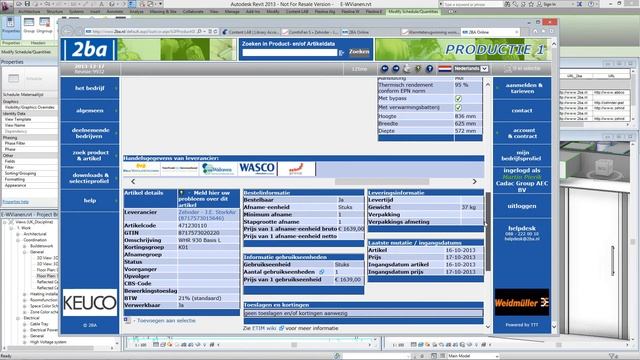This screenshot has width=640, height=360.
Task: Click the home icon in browser popup
Action: 535,31
